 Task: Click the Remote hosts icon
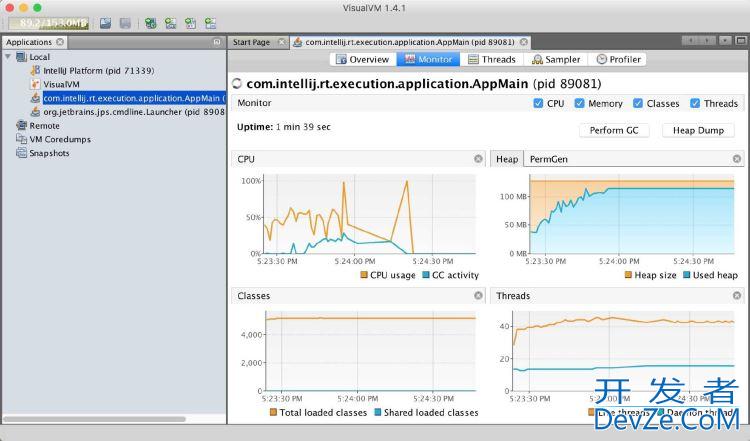[21, 126]
